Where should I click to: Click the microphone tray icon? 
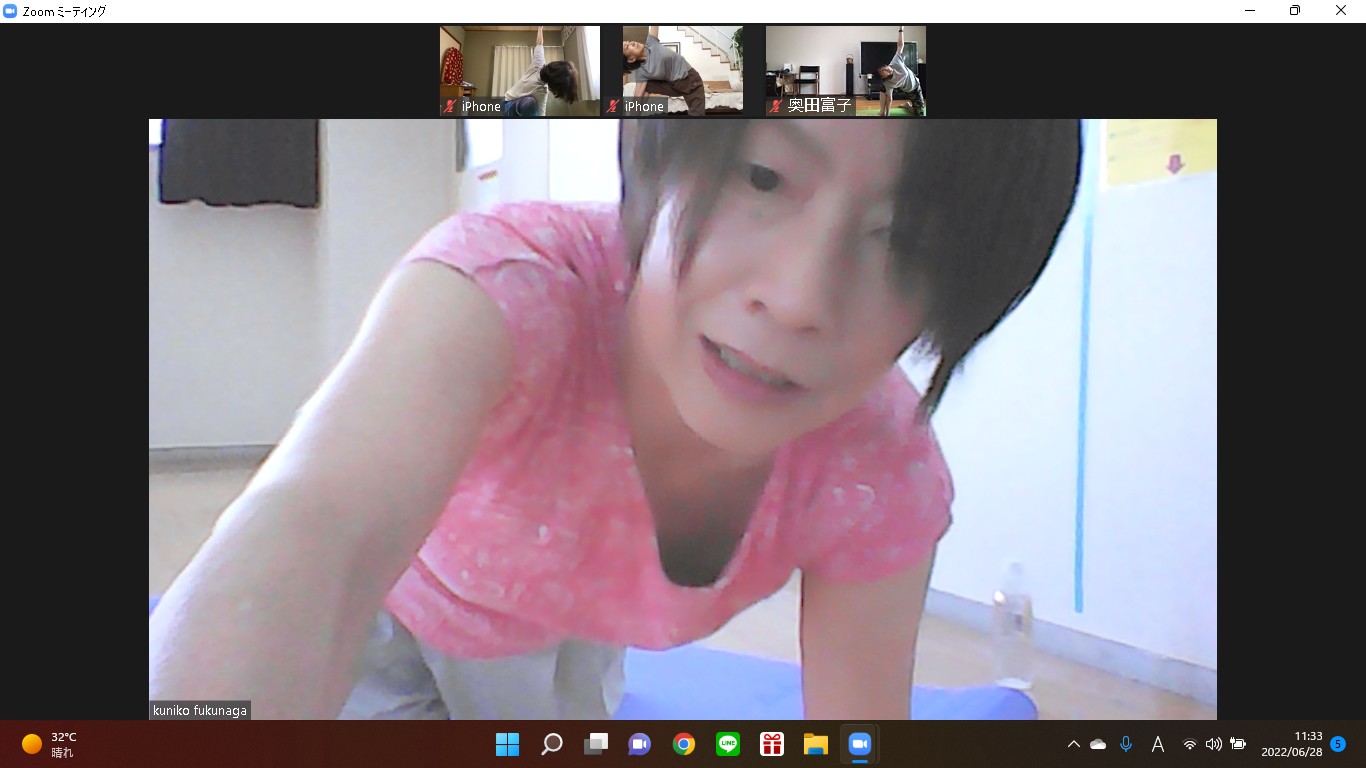click(x=1126, y=744)
